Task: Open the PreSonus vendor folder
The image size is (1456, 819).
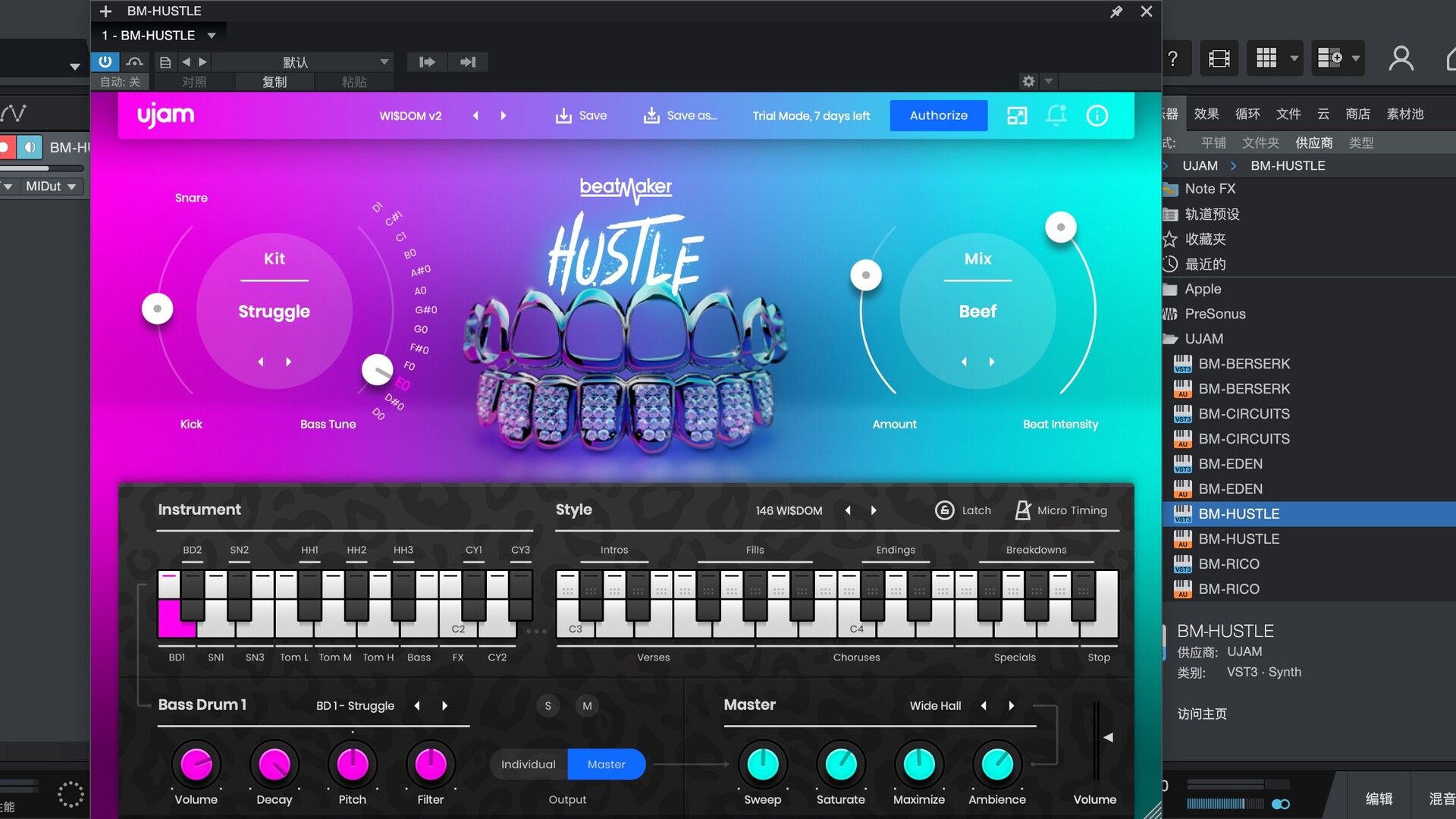Action: click(1215, 314)
